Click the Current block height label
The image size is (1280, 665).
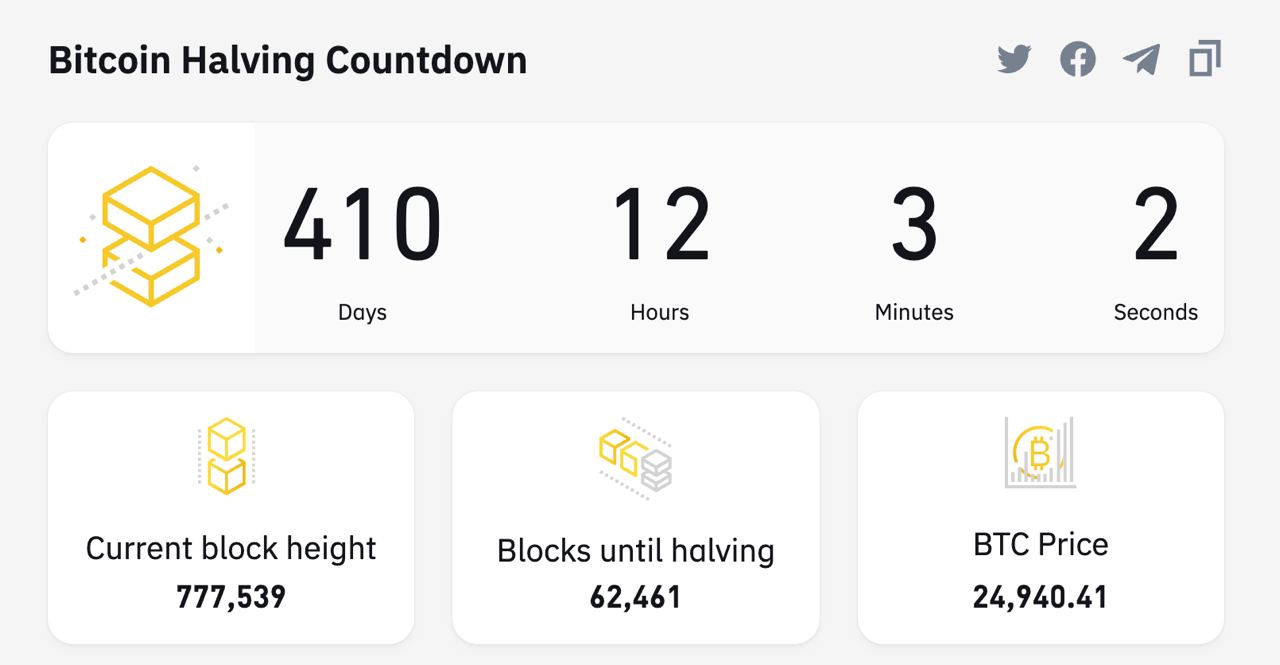pos(231,548)
